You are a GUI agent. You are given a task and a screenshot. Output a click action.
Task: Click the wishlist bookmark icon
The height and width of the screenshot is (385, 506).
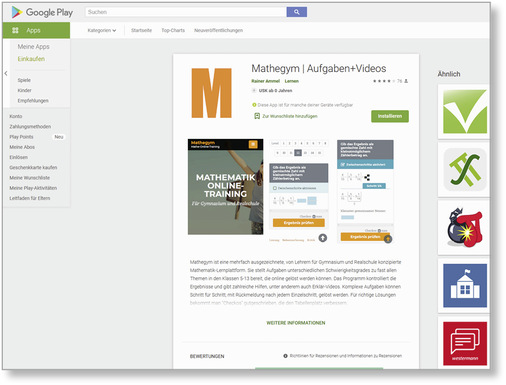click(x=257, y=116)
